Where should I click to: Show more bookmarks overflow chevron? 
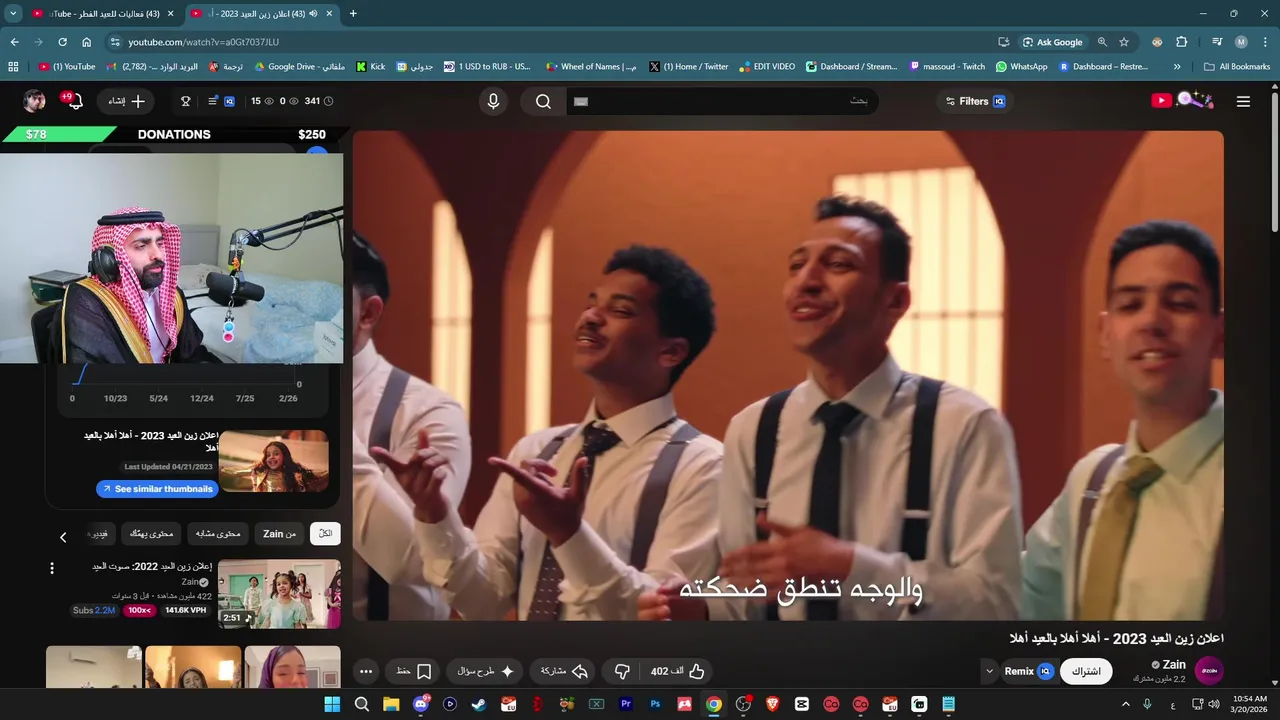point(1177,67)
